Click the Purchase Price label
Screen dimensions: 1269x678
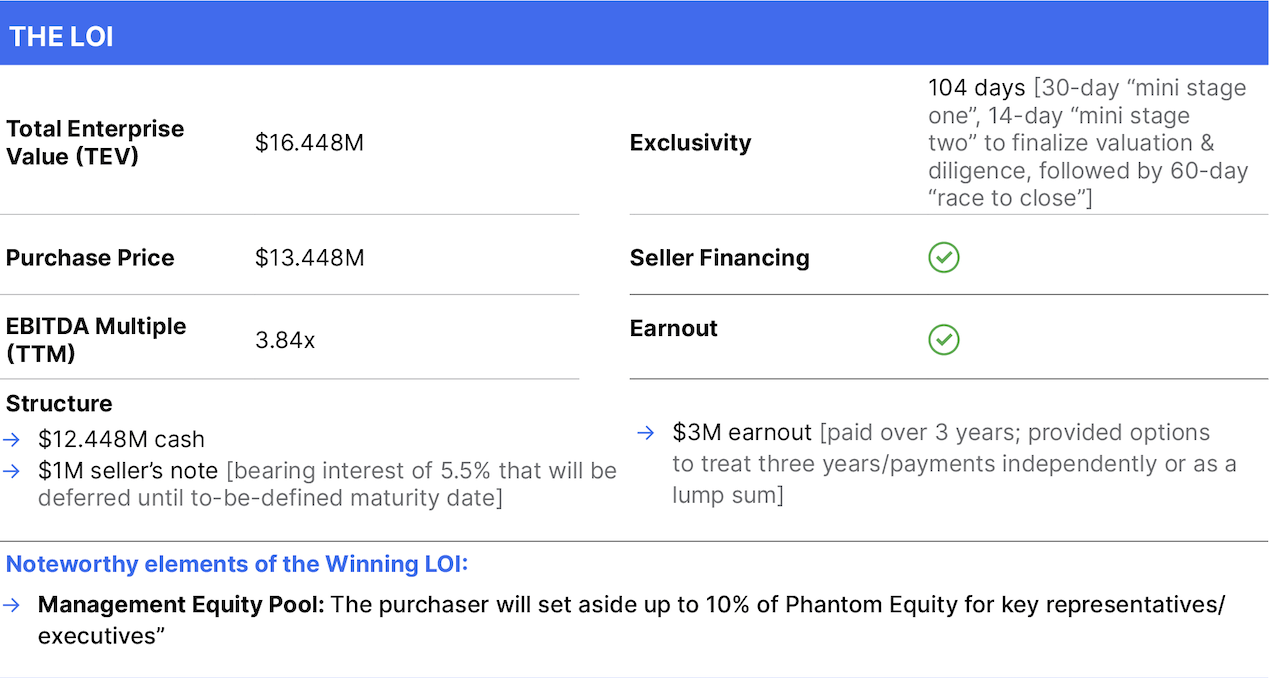[90, 258]
